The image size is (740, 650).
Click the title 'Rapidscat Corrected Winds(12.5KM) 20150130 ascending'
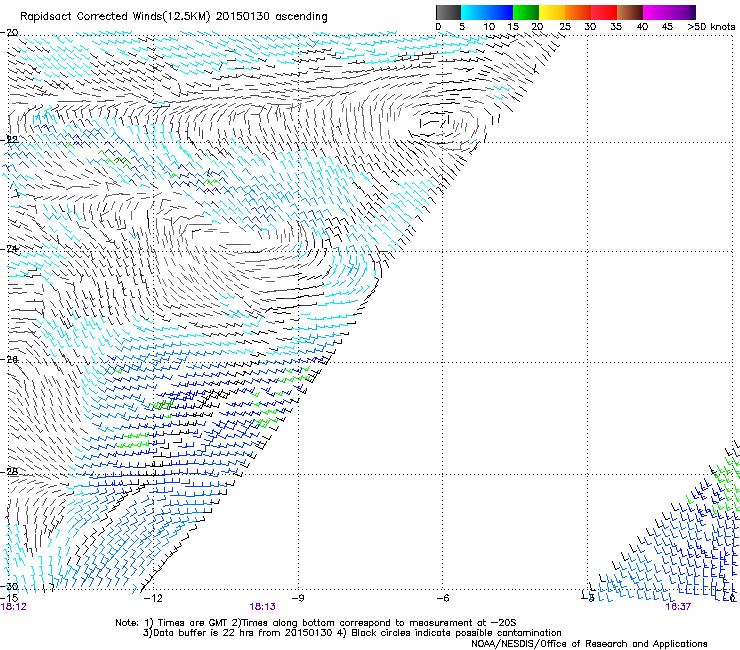[174, 17]
